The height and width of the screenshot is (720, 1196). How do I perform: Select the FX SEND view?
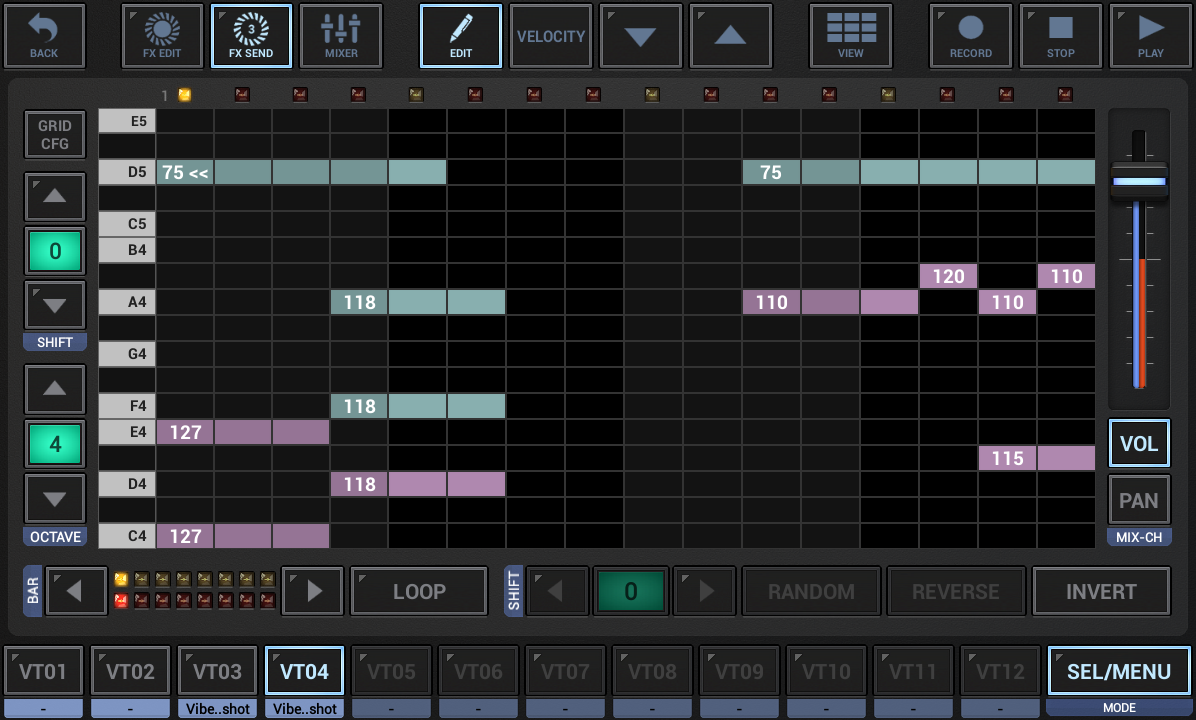click(251, 35)
